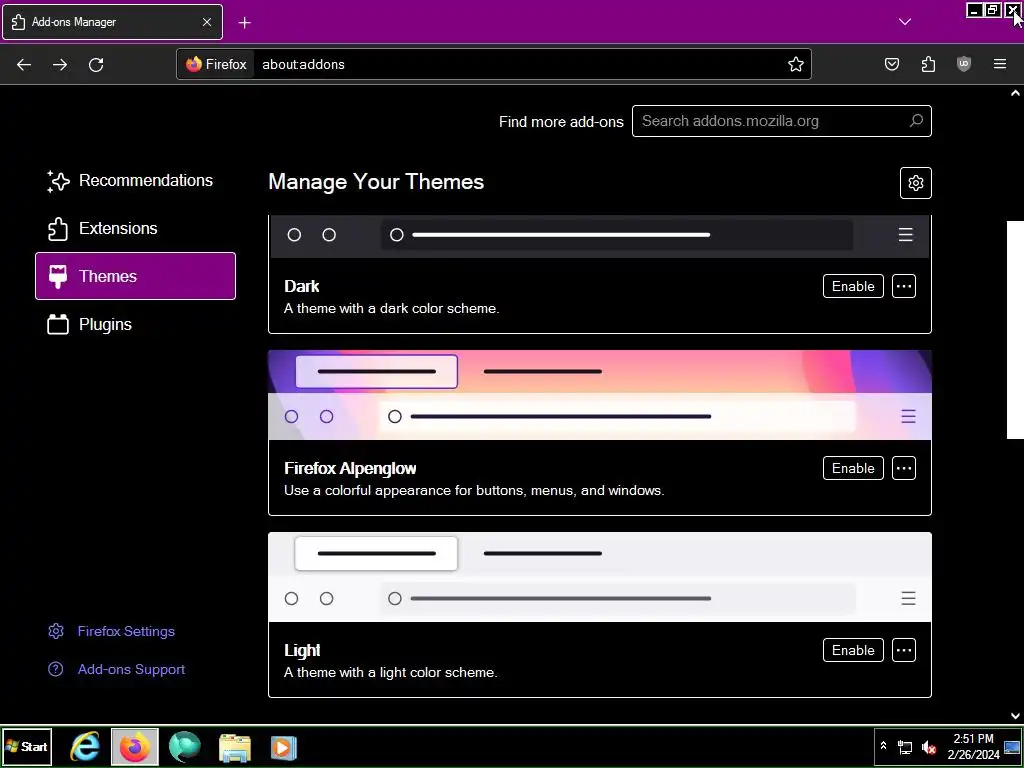
Task: Reload the current page
Action: (96, 65)
